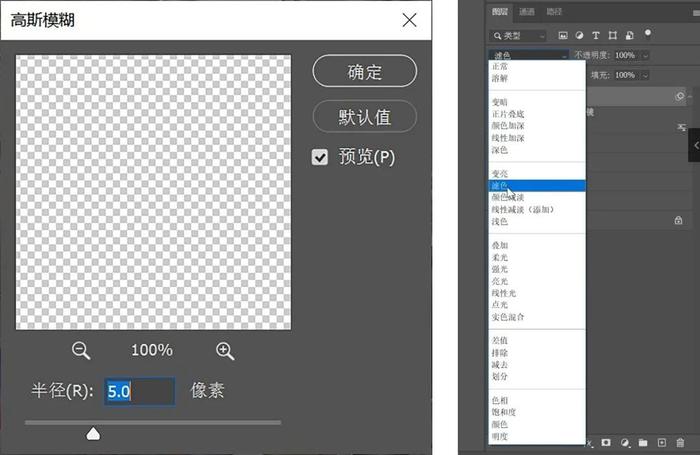The image size is (700, 455).
Task: Select 柔光 blend mode
Action: point(500,258)
